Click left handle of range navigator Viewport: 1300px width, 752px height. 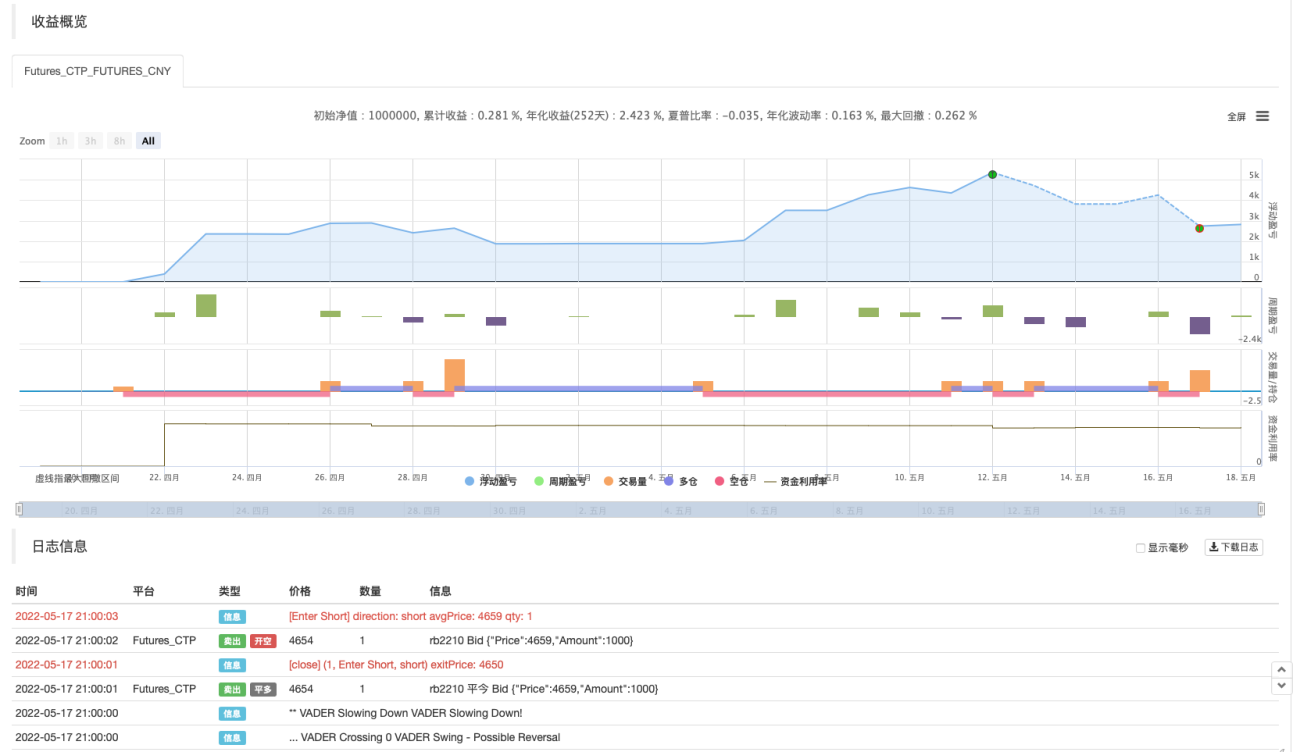[x=19, y=509]
